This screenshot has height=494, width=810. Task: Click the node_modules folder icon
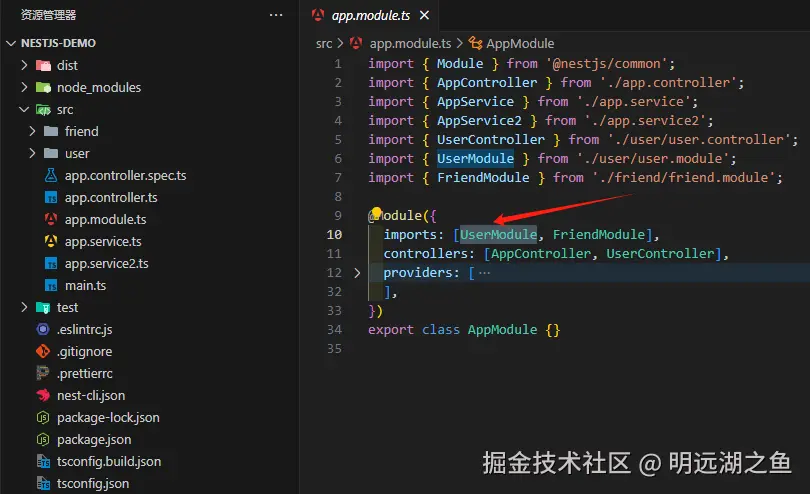(43, 87)
